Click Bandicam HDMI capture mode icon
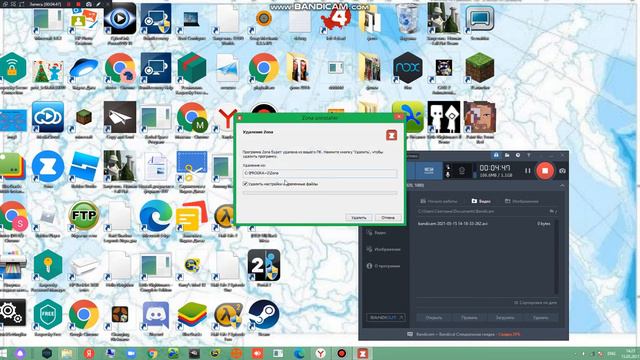The width and height of the screenshot is (640, 360). (x=429, y=170)
